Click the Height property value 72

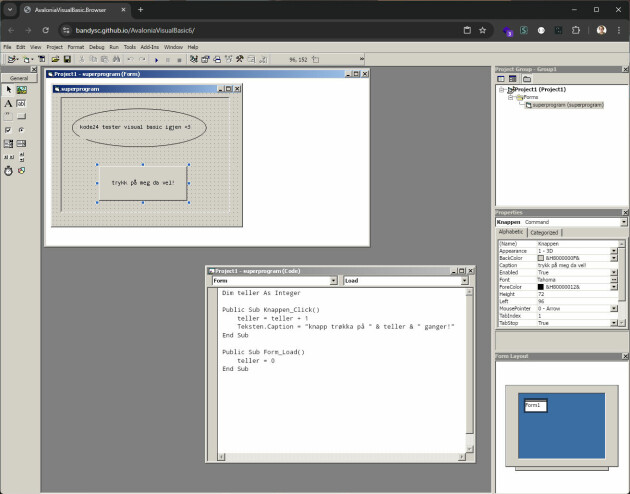[x=578, y=294]
